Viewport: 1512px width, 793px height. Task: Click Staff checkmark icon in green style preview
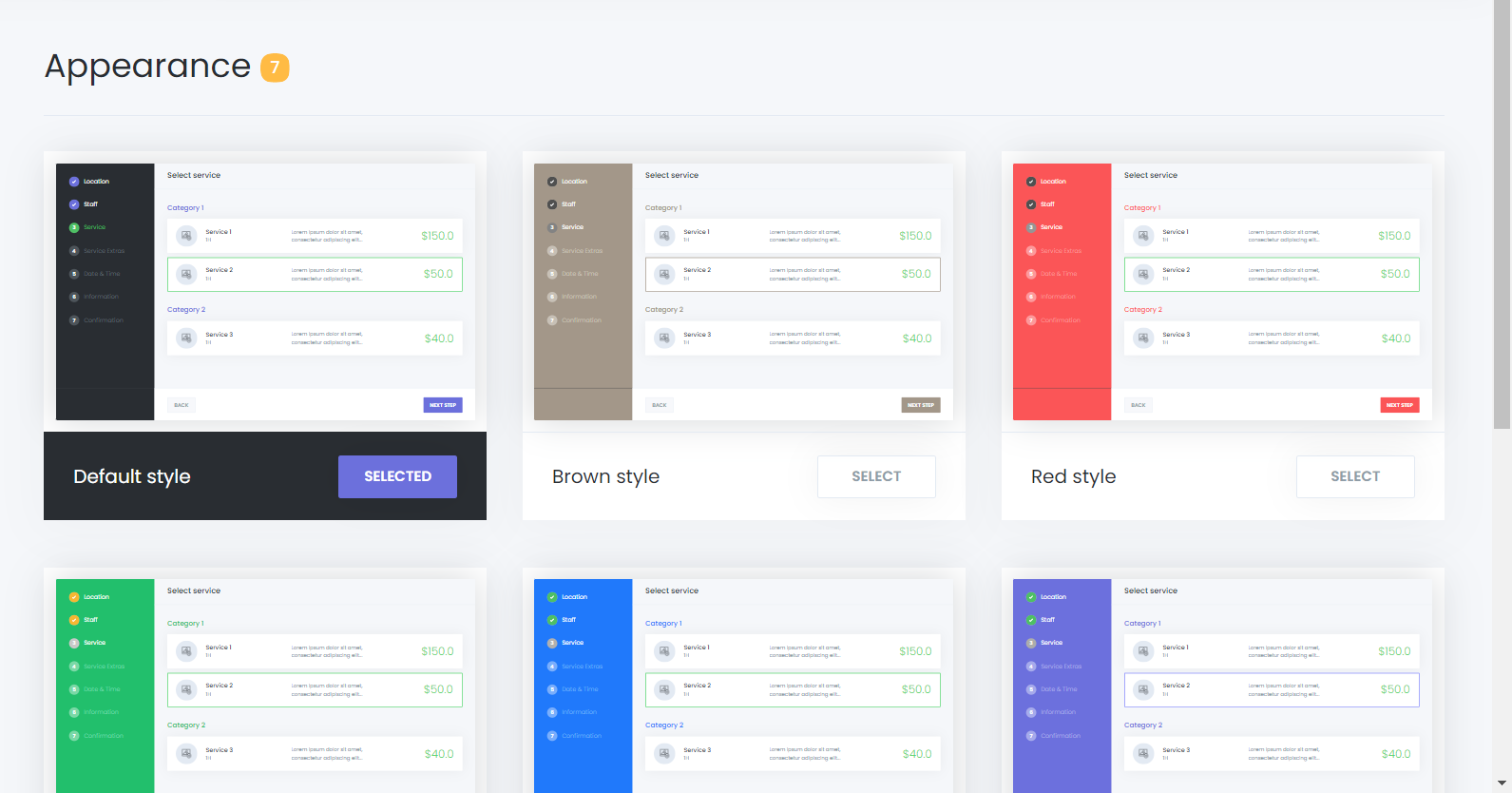pos(74,620)
